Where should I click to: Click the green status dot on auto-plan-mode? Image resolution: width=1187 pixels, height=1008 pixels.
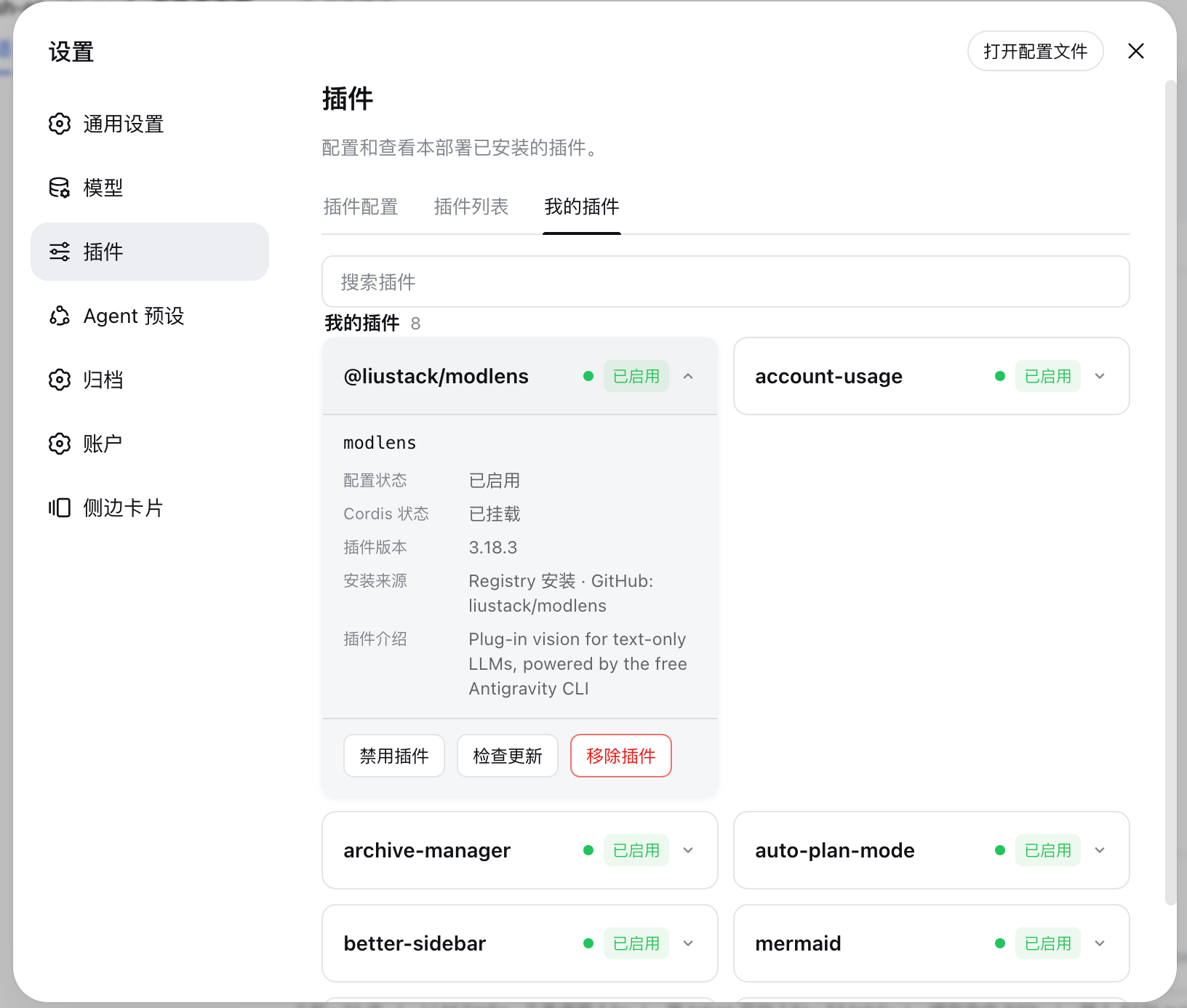(1000, 850)
